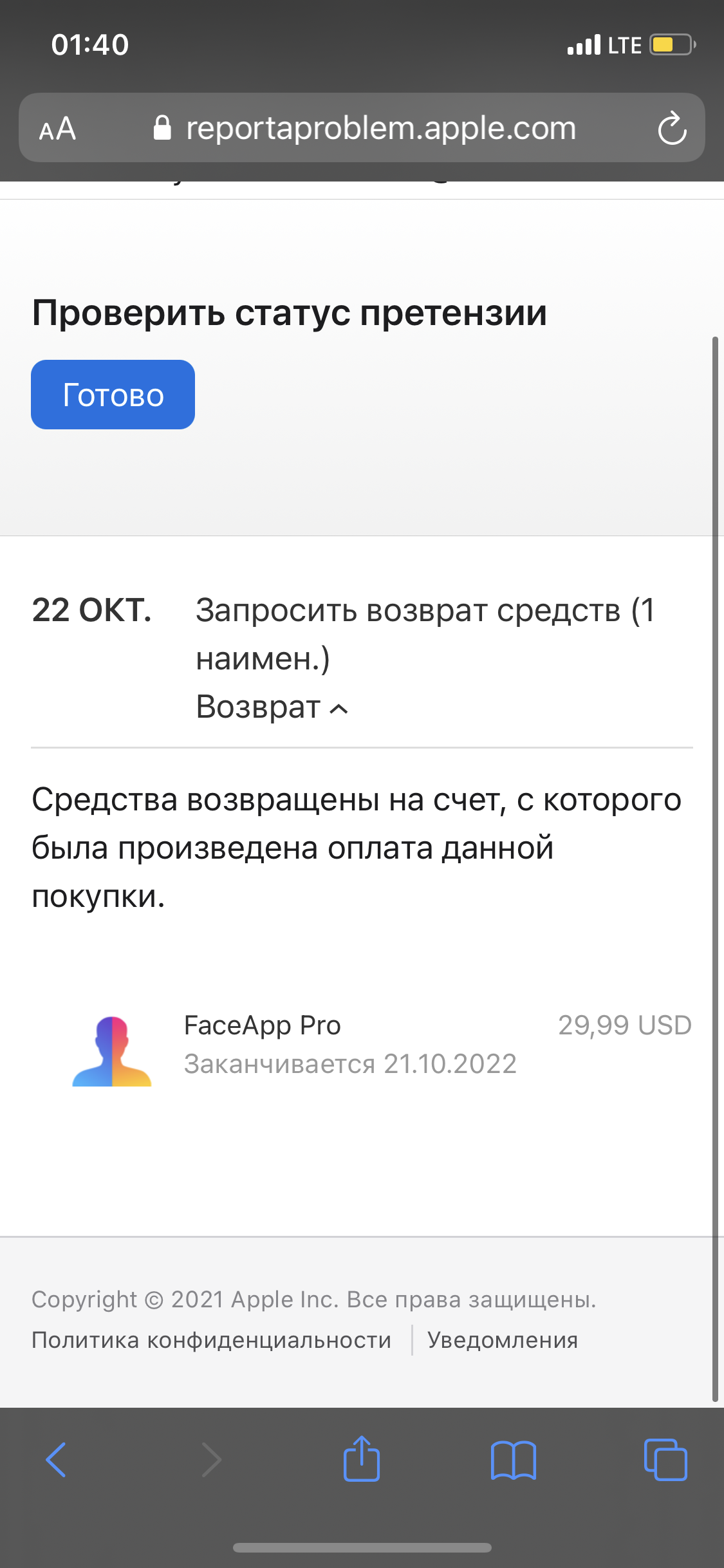The image size is (724, 1568).
Task: Open the tabs overview icon
Action: tap(665, 1459)
